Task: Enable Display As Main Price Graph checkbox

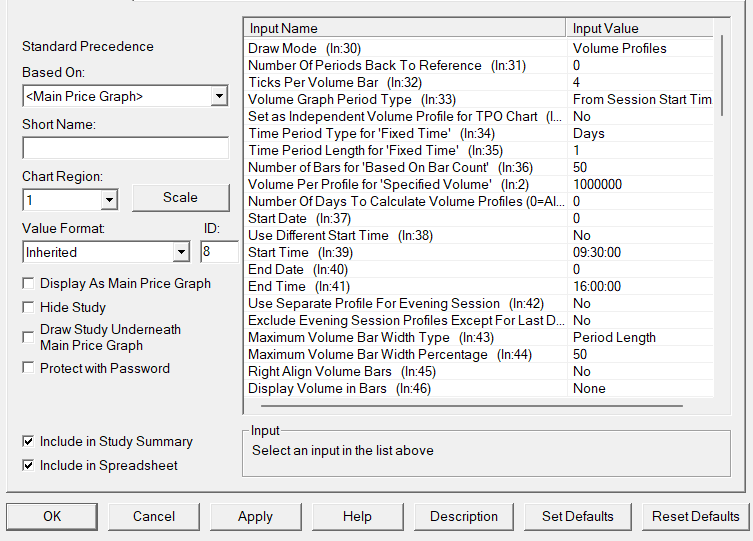Action: [28, 284]
